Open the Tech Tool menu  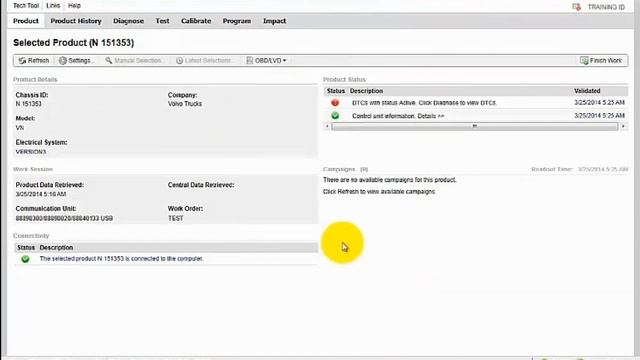pyautogui.click(x=26, y=6)
